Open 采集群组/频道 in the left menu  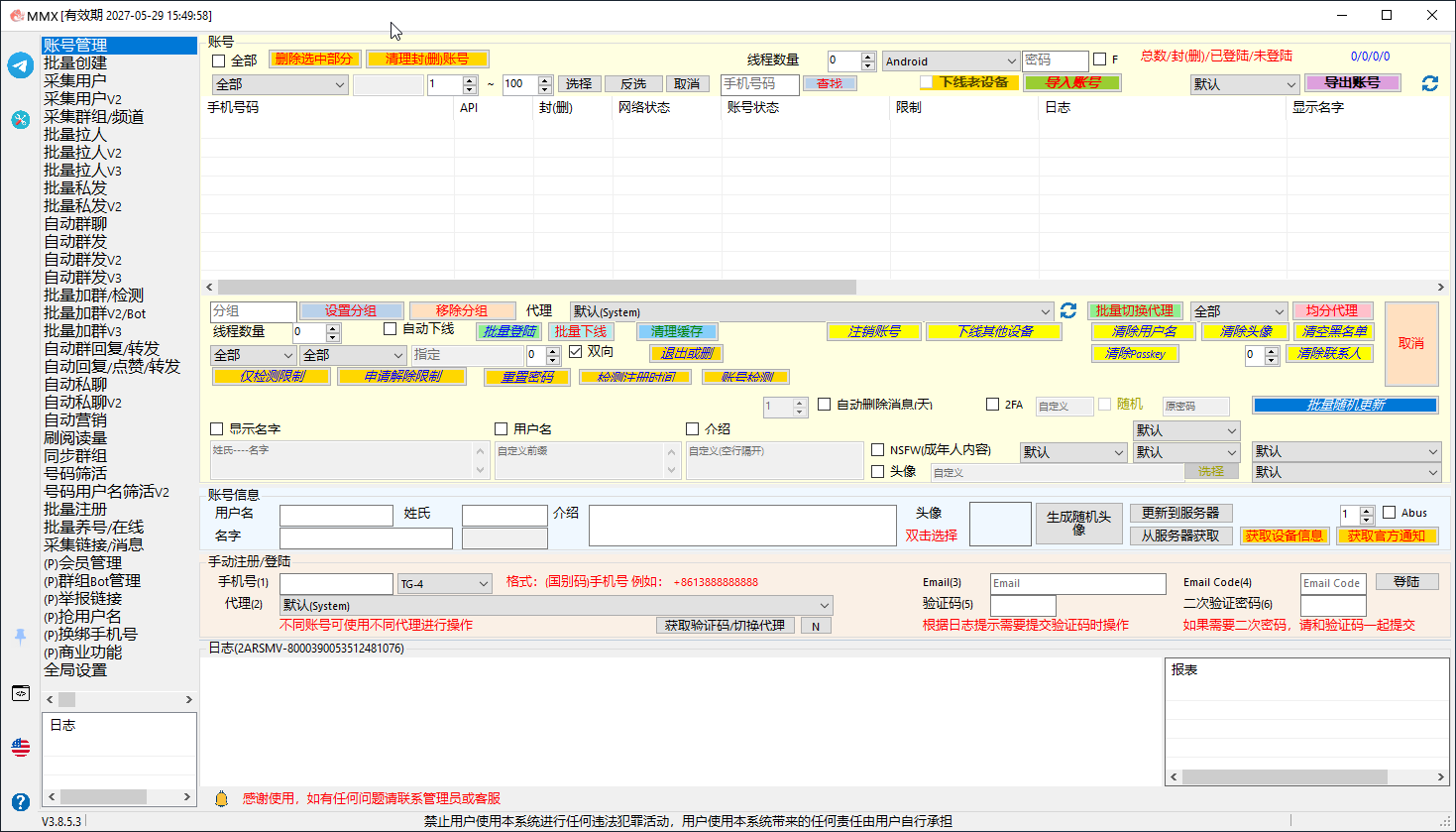click(x=94, y=116)
